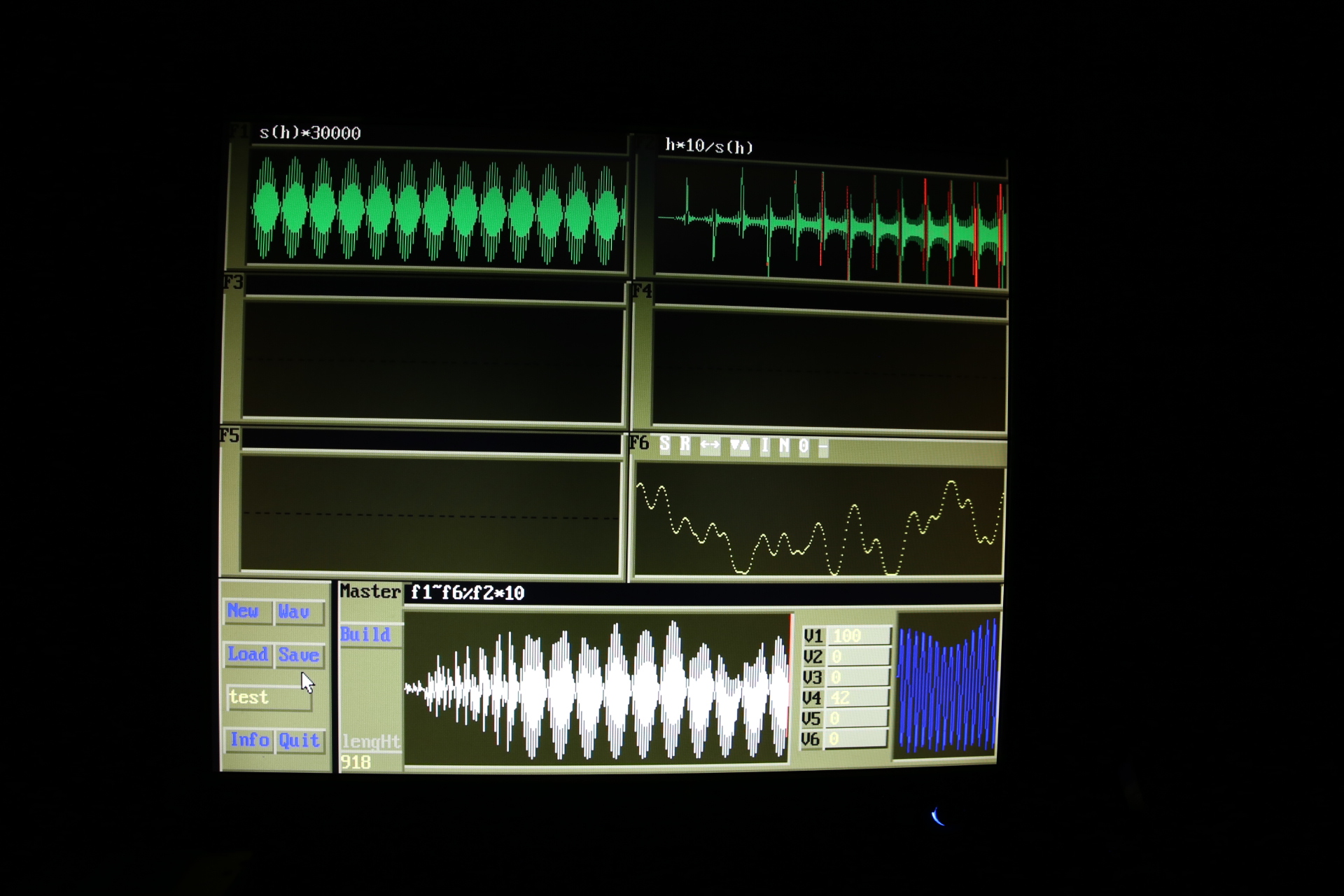Click the 0 icon in F6 toolbar

point(804,447)
